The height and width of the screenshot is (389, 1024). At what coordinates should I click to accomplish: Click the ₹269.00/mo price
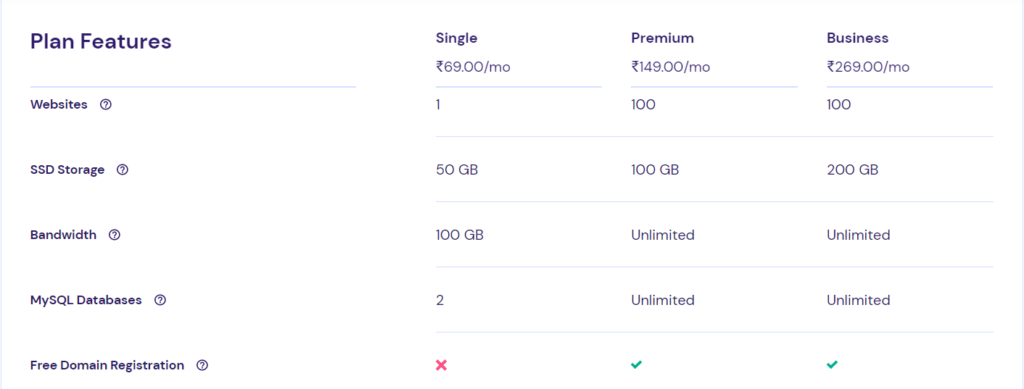[x=868, y=67]
